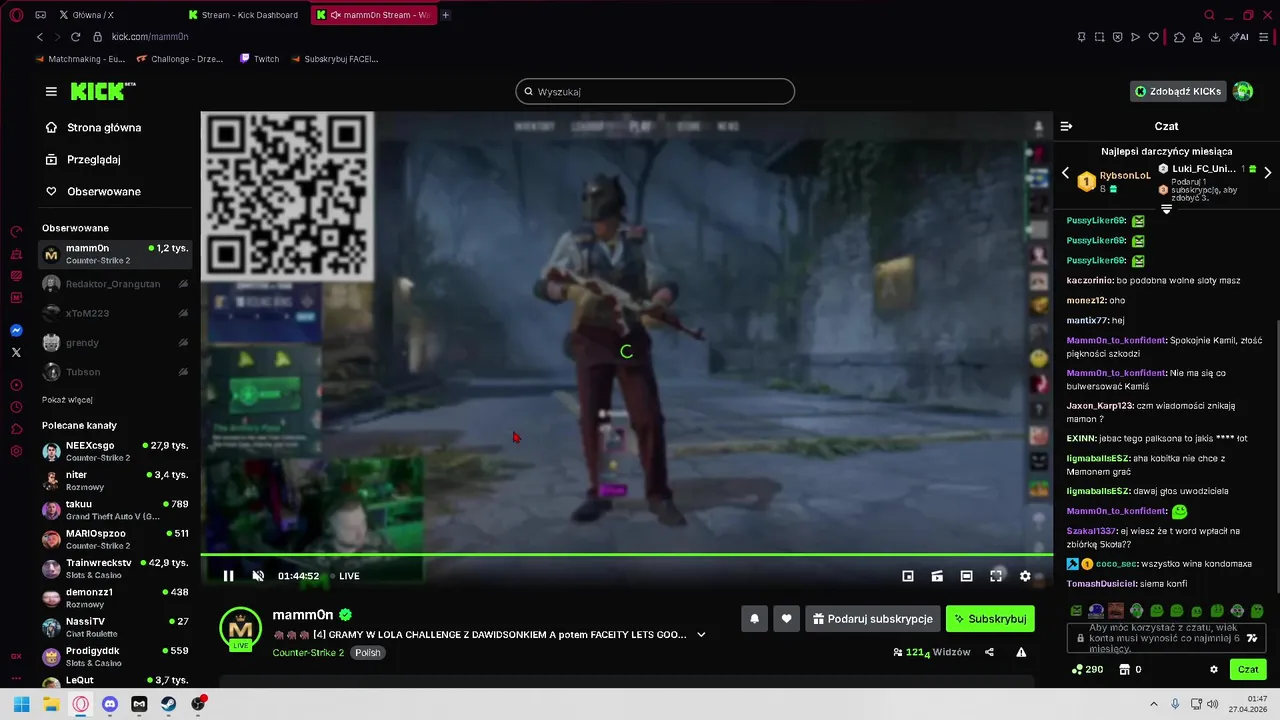1280x720 pixels.
Task: Pause the stream playback
Action: coord(228,576)
